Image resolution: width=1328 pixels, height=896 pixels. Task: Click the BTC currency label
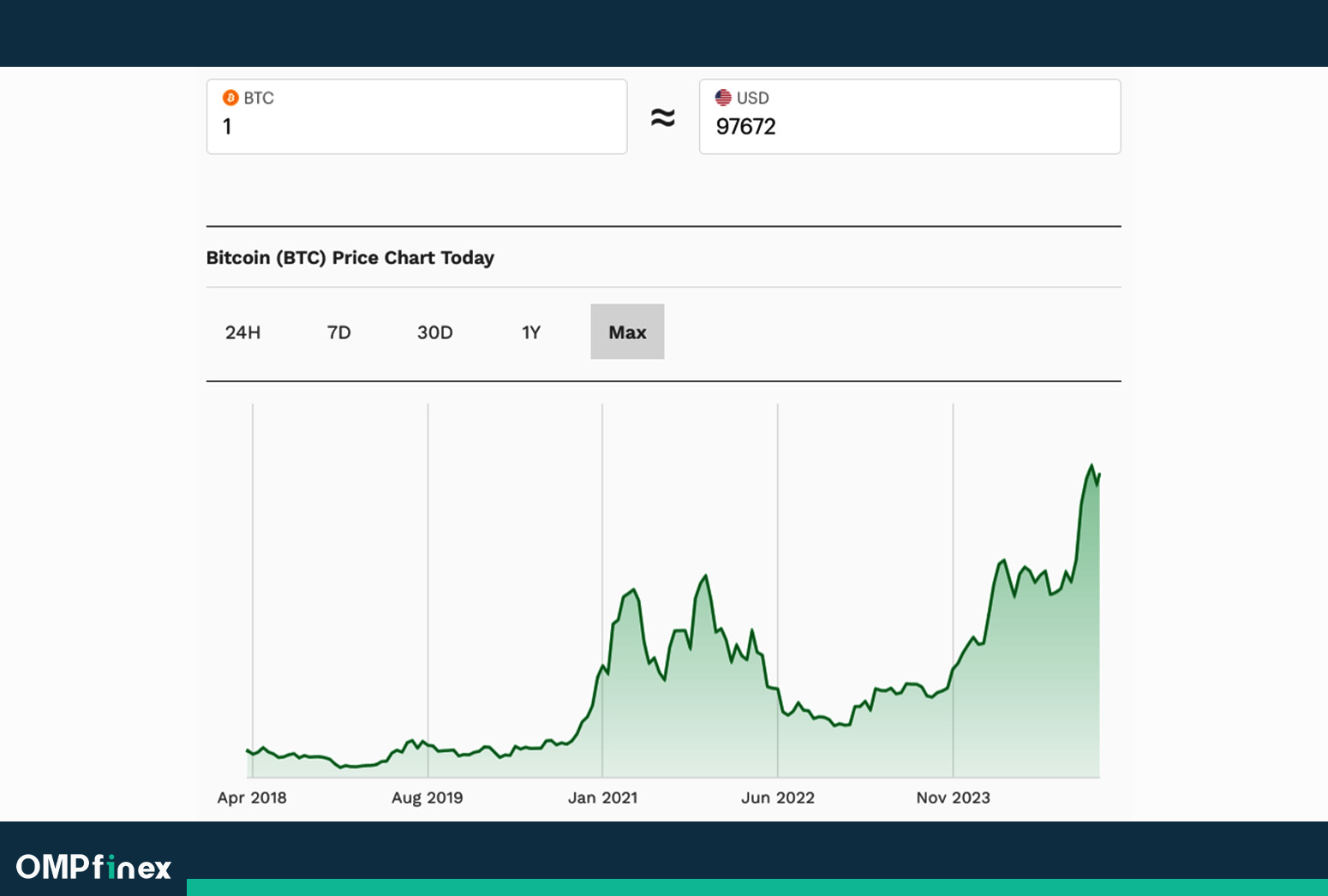259,98
